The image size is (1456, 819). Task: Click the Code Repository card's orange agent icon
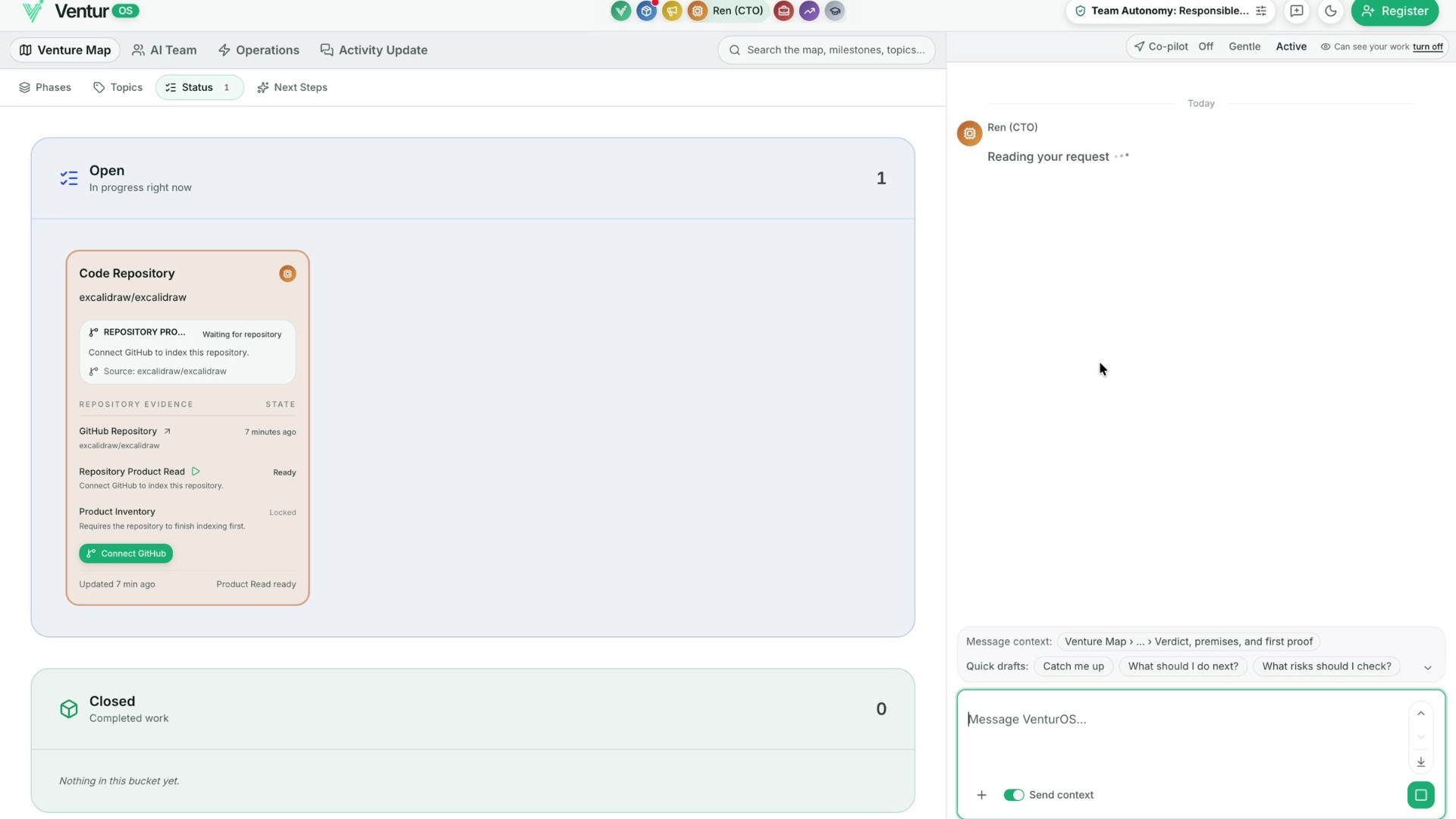287,274
